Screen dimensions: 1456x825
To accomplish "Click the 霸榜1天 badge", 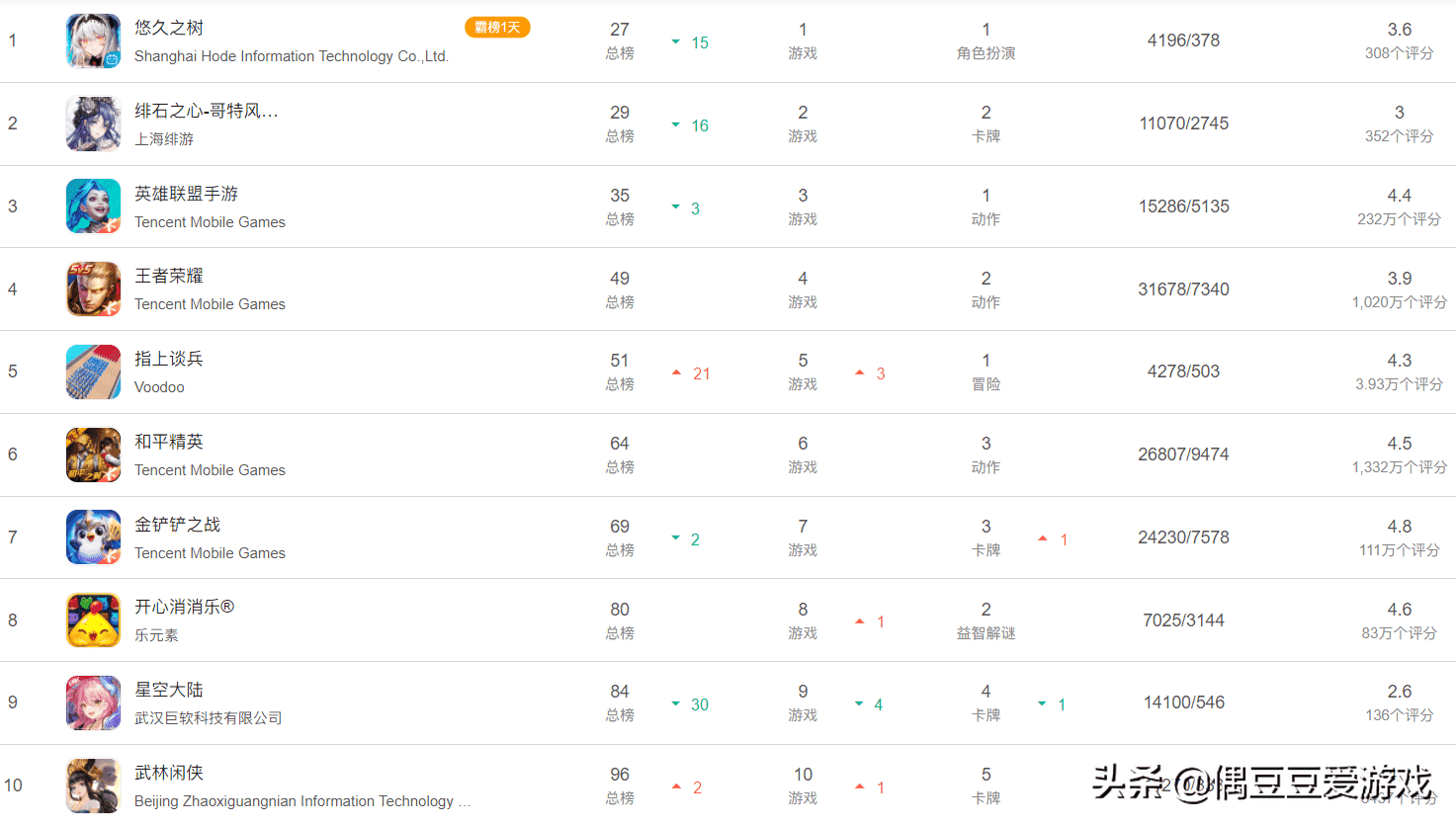I will (497, 28).
